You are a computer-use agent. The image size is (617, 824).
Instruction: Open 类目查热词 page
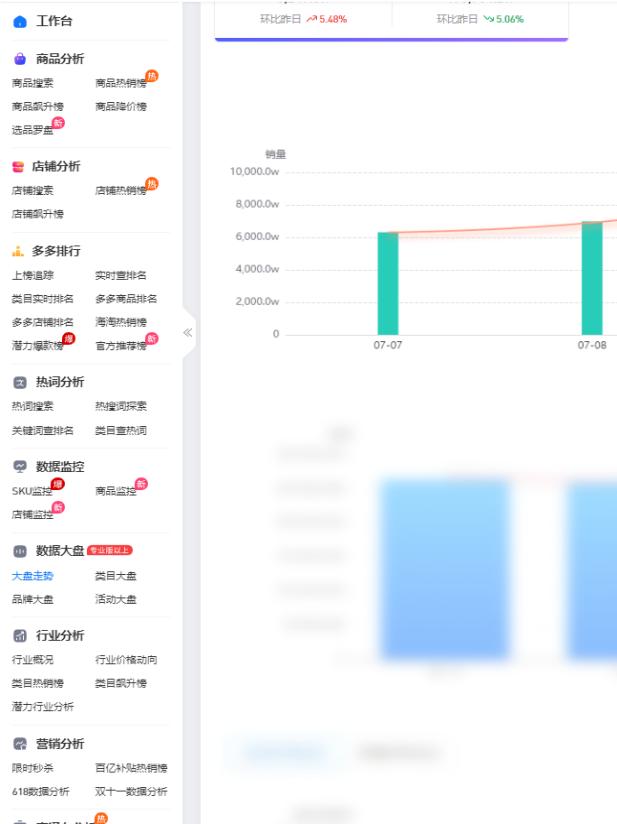(121, 431)
